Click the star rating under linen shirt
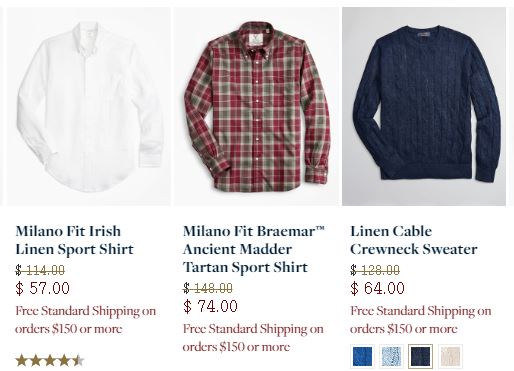Image resolution: width=514 pixels, height=371 pixels. coord(50,360)
